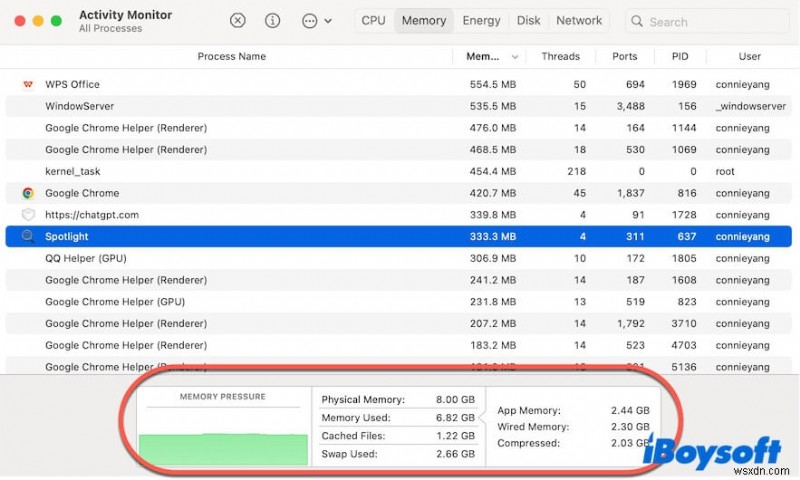Image resolution: width=800 pixels, height=480 pixels.
Task: Click the Wired Memory 2.30 GB value
Action: tap(630, 426)
